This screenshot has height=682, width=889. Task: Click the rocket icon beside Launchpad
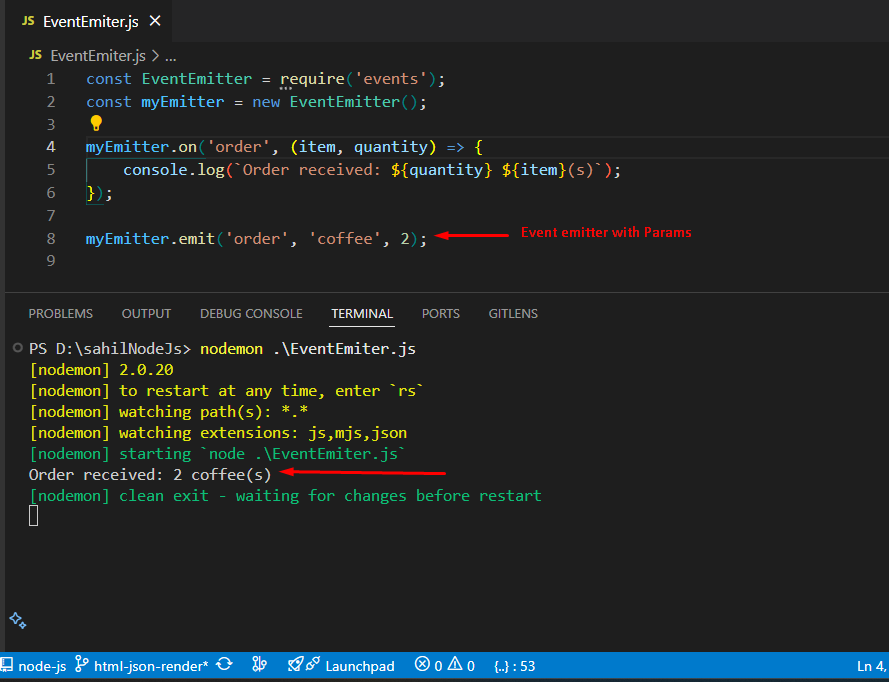(x=296, y=665)
